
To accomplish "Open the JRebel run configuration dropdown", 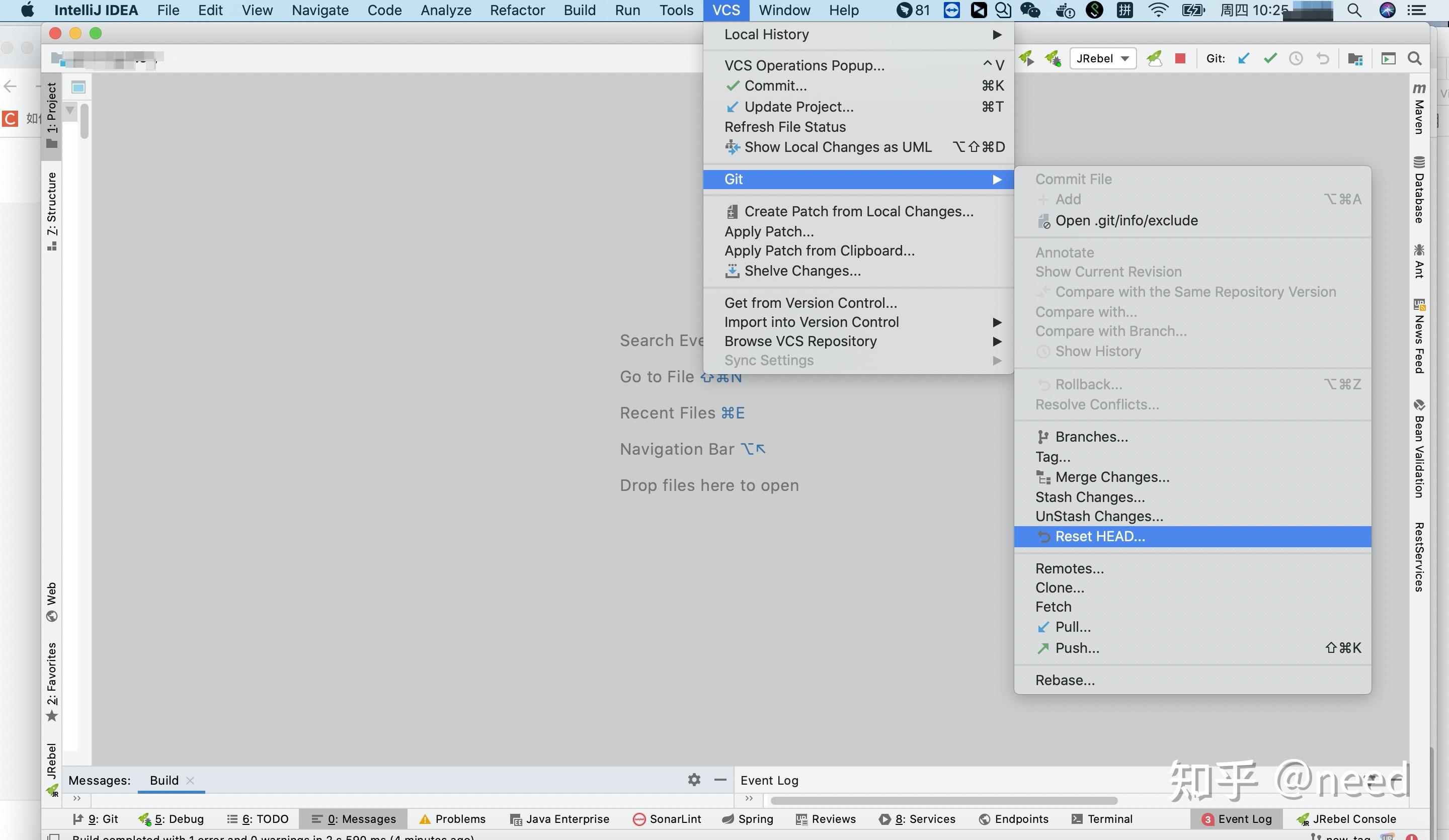I will 1102,59.
